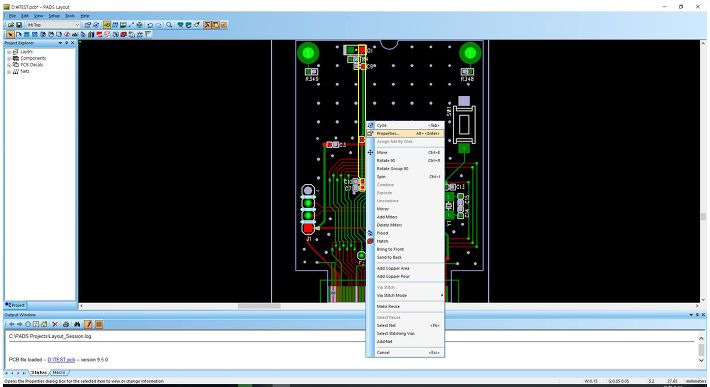
Task: Click the Select mode arrow icon in drafting toolbar
Action: [x=10, y=34]
